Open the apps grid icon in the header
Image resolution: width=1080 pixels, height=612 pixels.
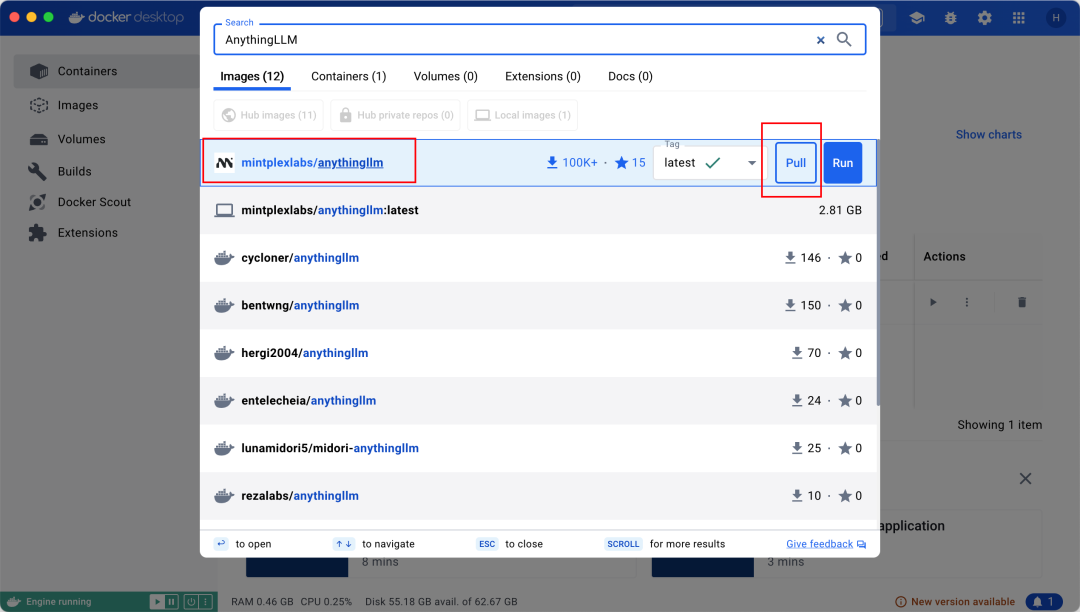1019,18
